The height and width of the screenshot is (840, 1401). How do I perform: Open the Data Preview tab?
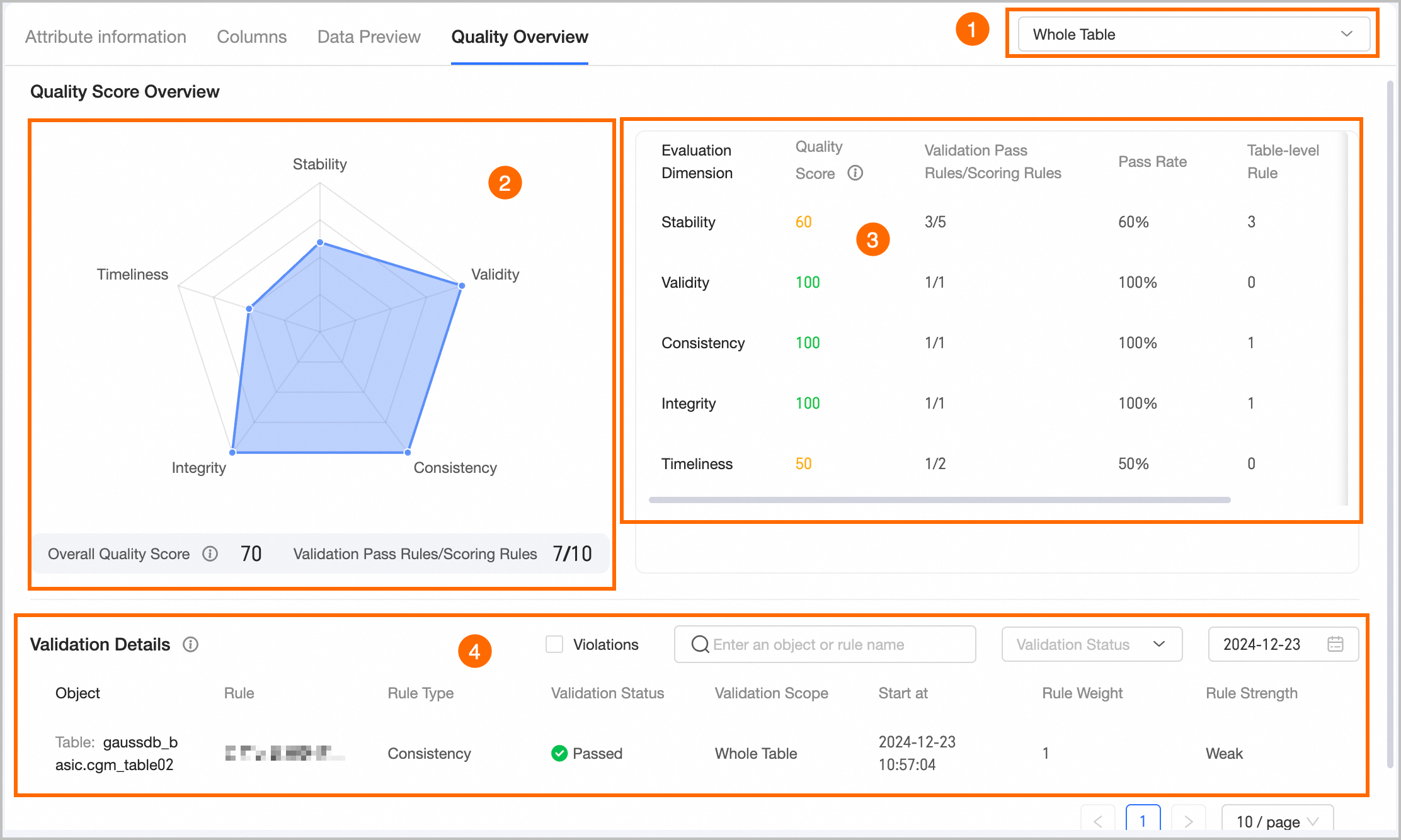pos(369,37)
